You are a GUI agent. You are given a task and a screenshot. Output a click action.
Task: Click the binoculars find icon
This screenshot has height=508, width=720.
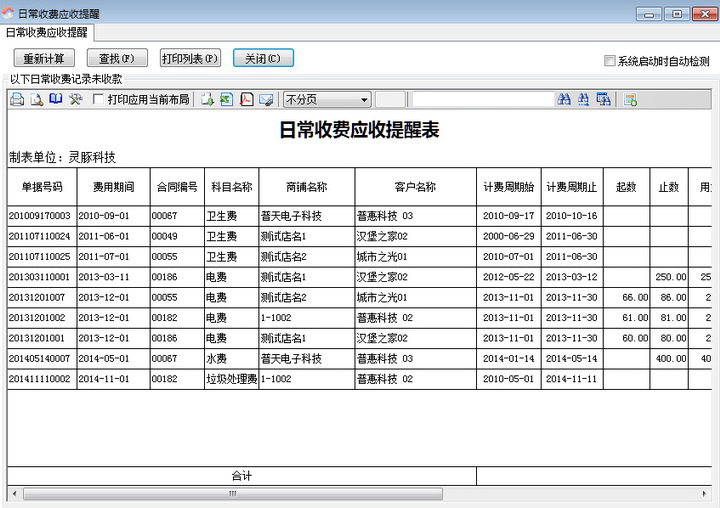pyautogui.click(x=564, y=99)
